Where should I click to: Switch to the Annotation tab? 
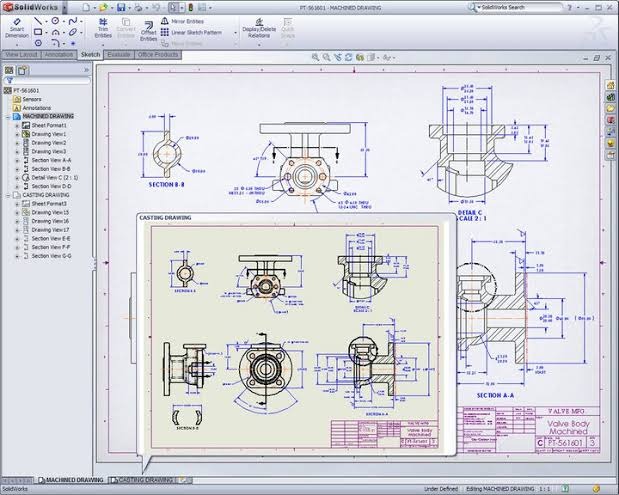[x=59, y=54]
